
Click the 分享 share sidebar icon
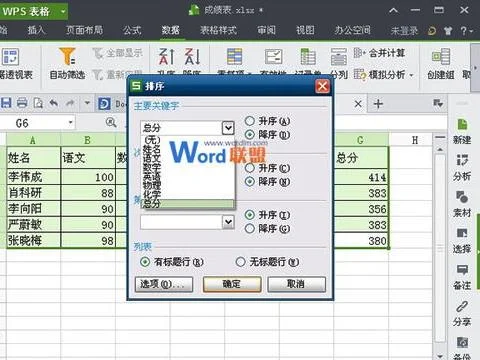(462, 306)
